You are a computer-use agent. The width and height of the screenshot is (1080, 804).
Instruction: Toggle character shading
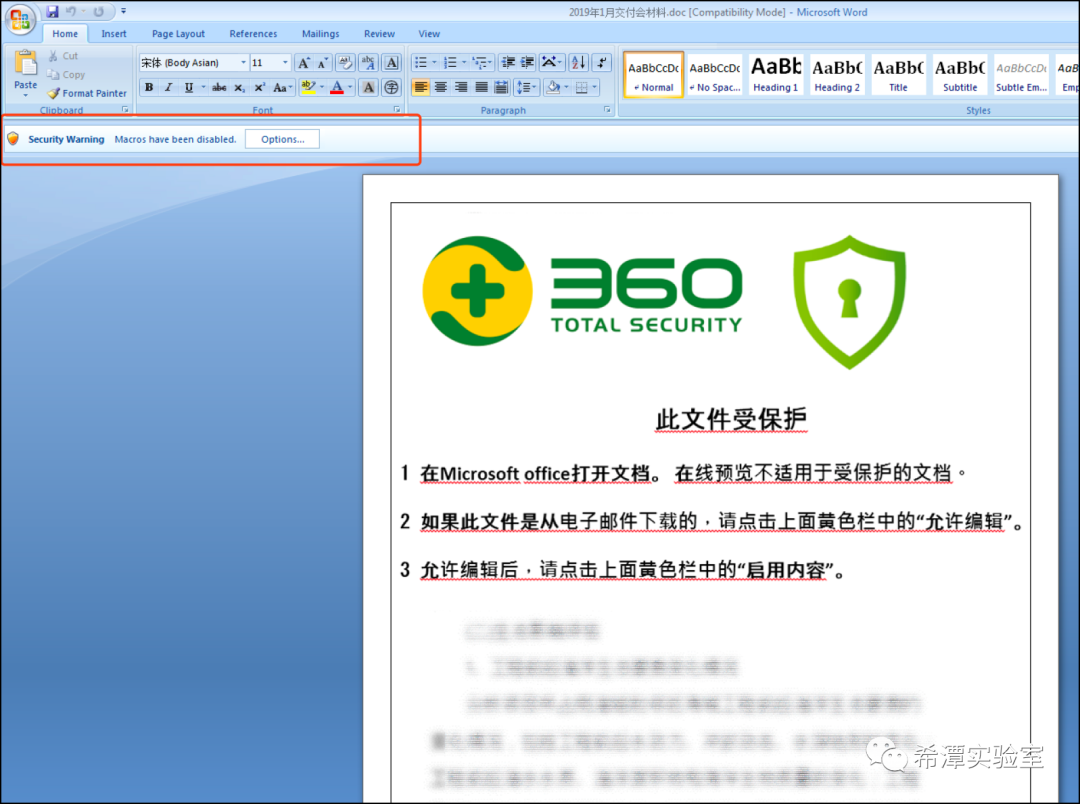(368, 87)
